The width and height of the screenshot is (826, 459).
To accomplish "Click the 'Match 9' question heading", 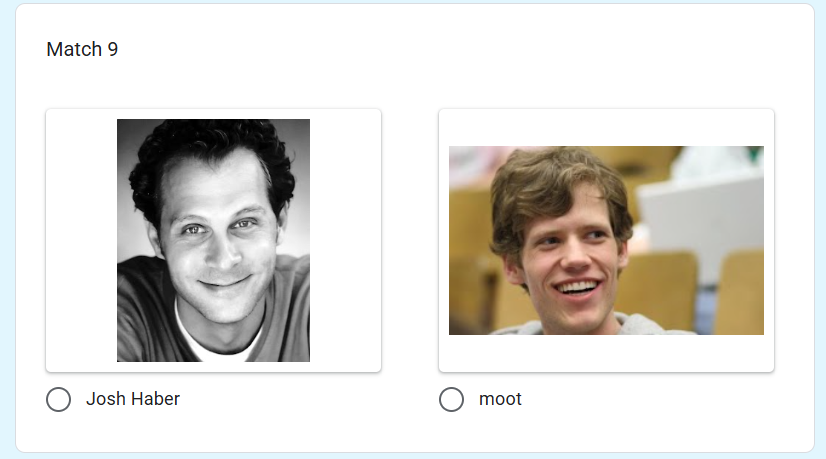I will (82, 49).
